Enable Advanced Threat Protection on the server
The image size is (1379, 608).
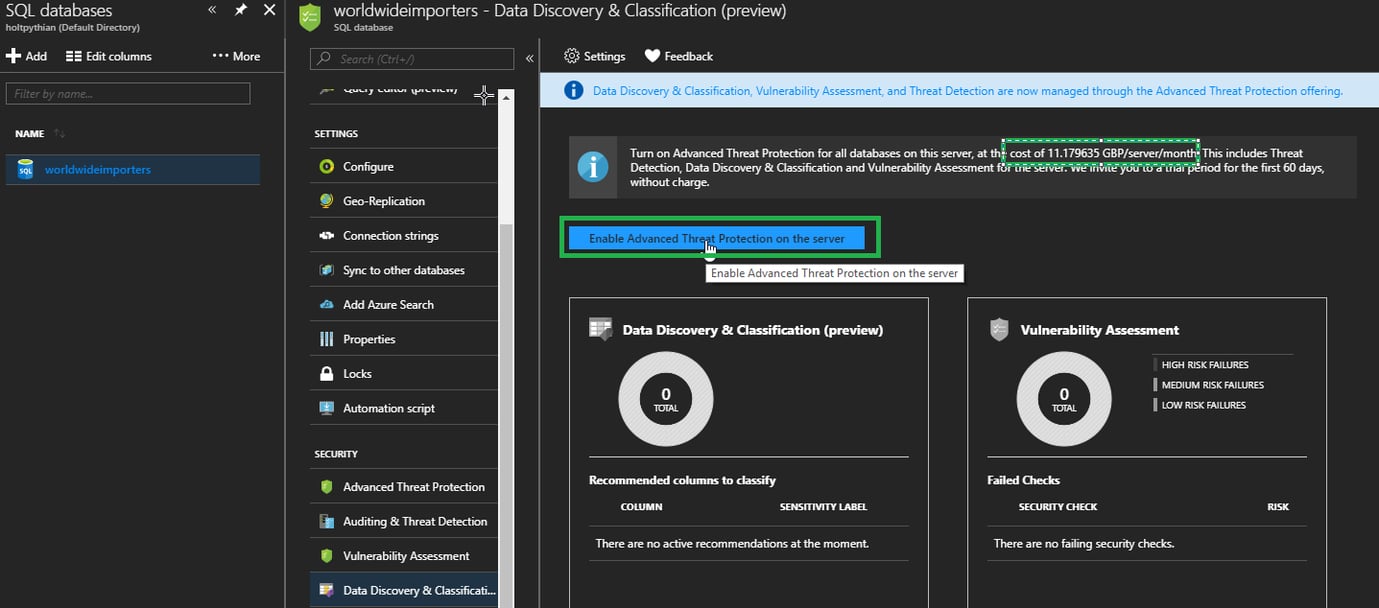click(716, 239)
